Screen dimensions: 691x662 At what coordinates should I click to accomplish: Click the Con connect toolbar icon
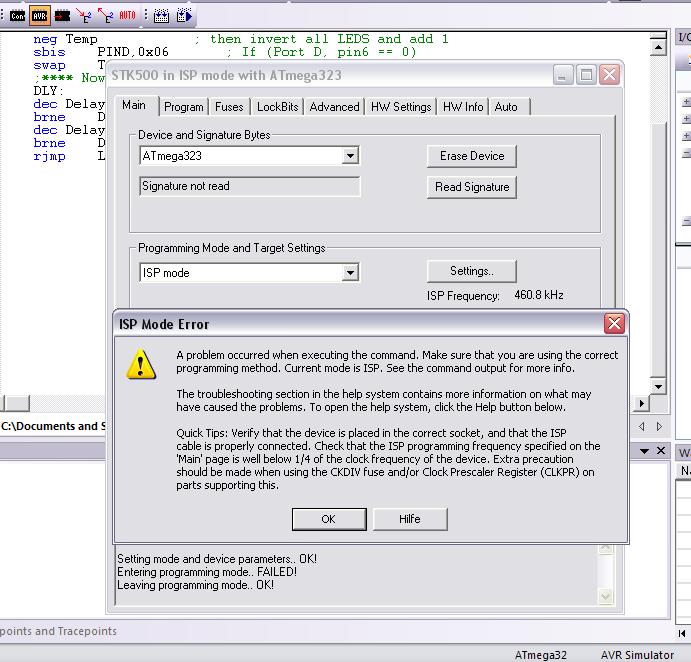point(18,16)
